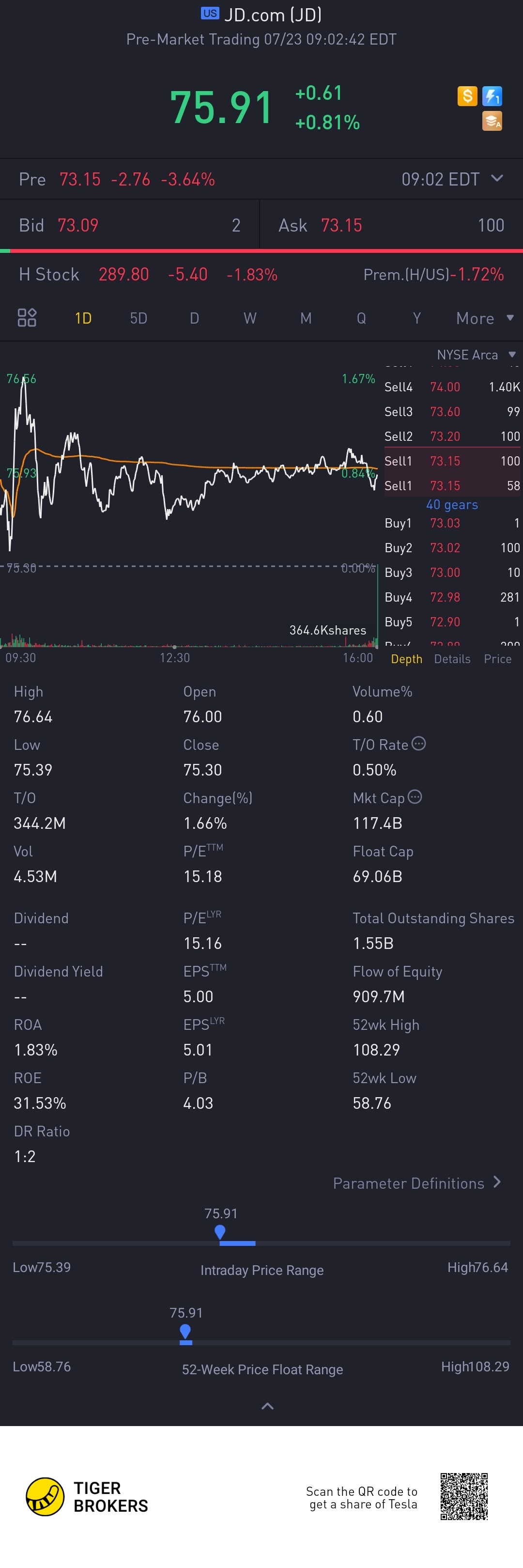This screenshot has height=1568, width=523.
Task: Tap the Tiger Brokers logo
Action: (87, 1497)
